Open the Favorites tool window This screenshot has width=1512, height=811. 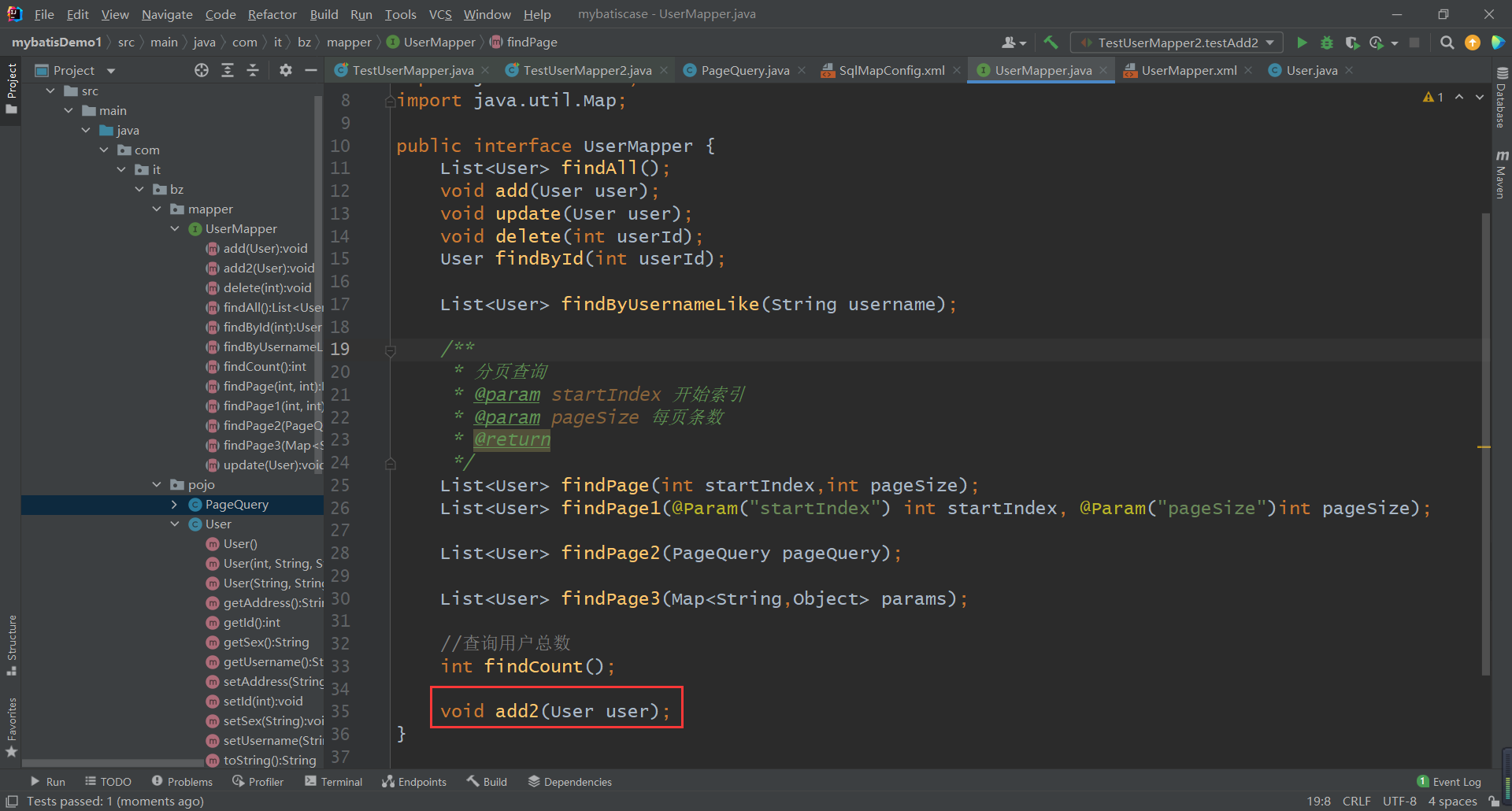pyautogui.click(x=12, y=728)
